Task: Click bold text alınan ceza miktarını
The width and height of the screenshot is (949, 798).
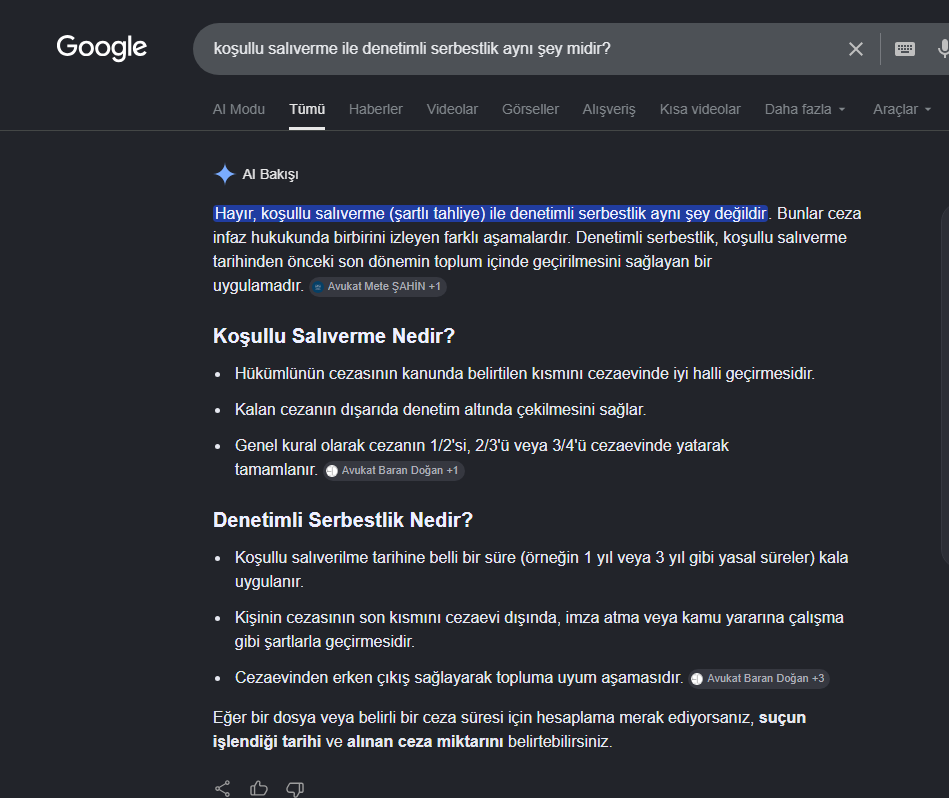Action: click(x=425, y=742)
